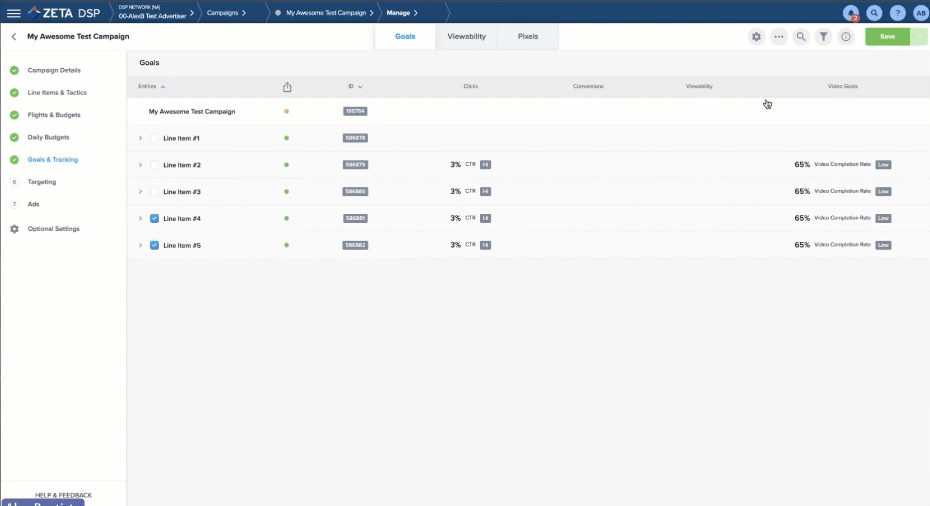
Task: Click the green Save button
Action: tap(887, 37)
